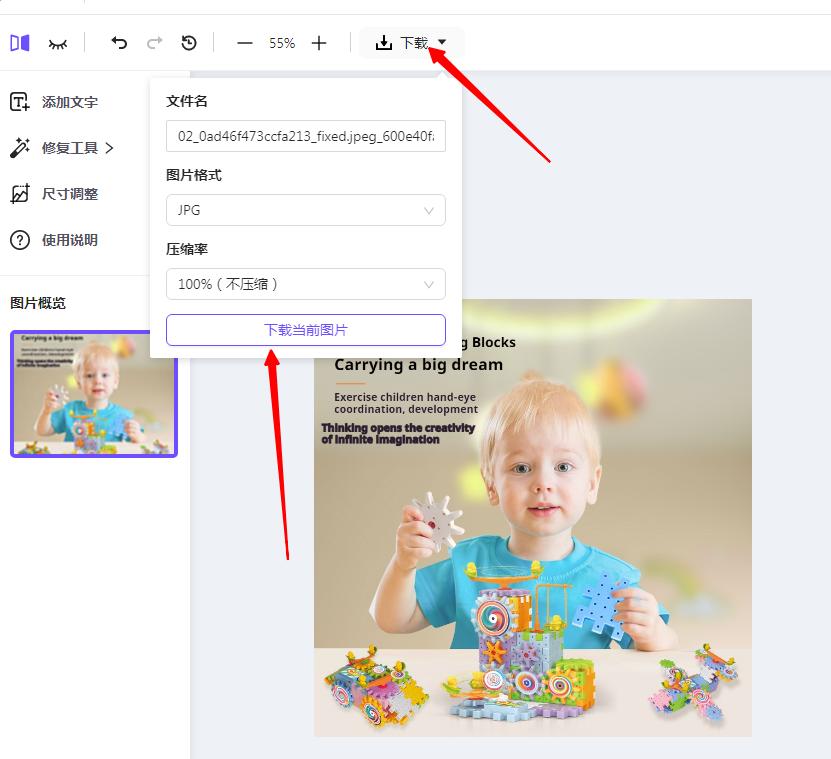Open the 使用说明 help icon
Image resolution: width=831 pixels, height=759 pixels.
coord(22,240)
